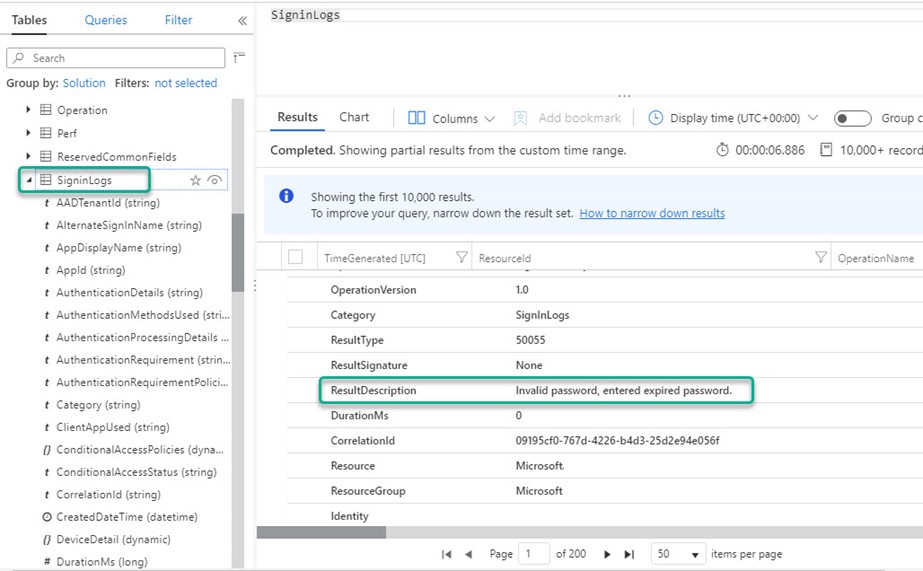The height and width of the screenshot is (571, 923).
Task: Click the star favorite icon for SigninLogs
Action: tap(196, 180)
